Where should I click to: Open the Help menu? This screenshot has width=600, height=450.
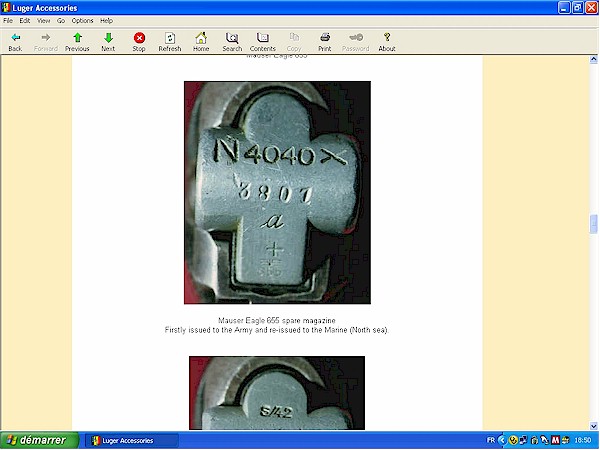[106, 21]
